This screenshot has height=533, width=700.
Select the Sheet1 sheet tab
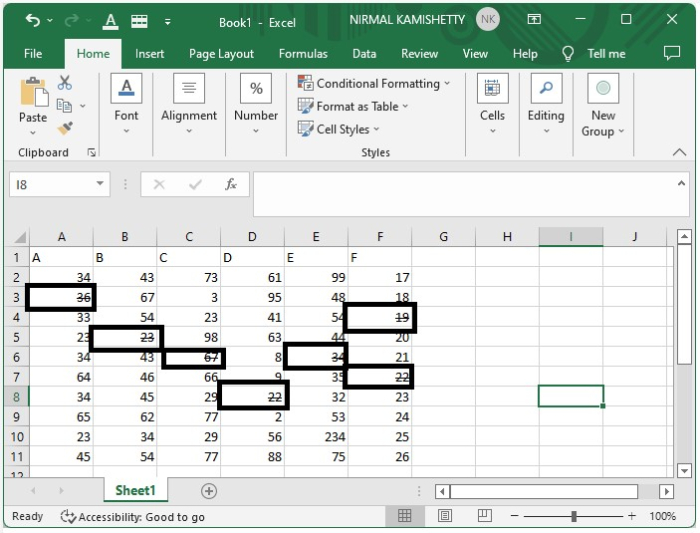click(135, 491)
